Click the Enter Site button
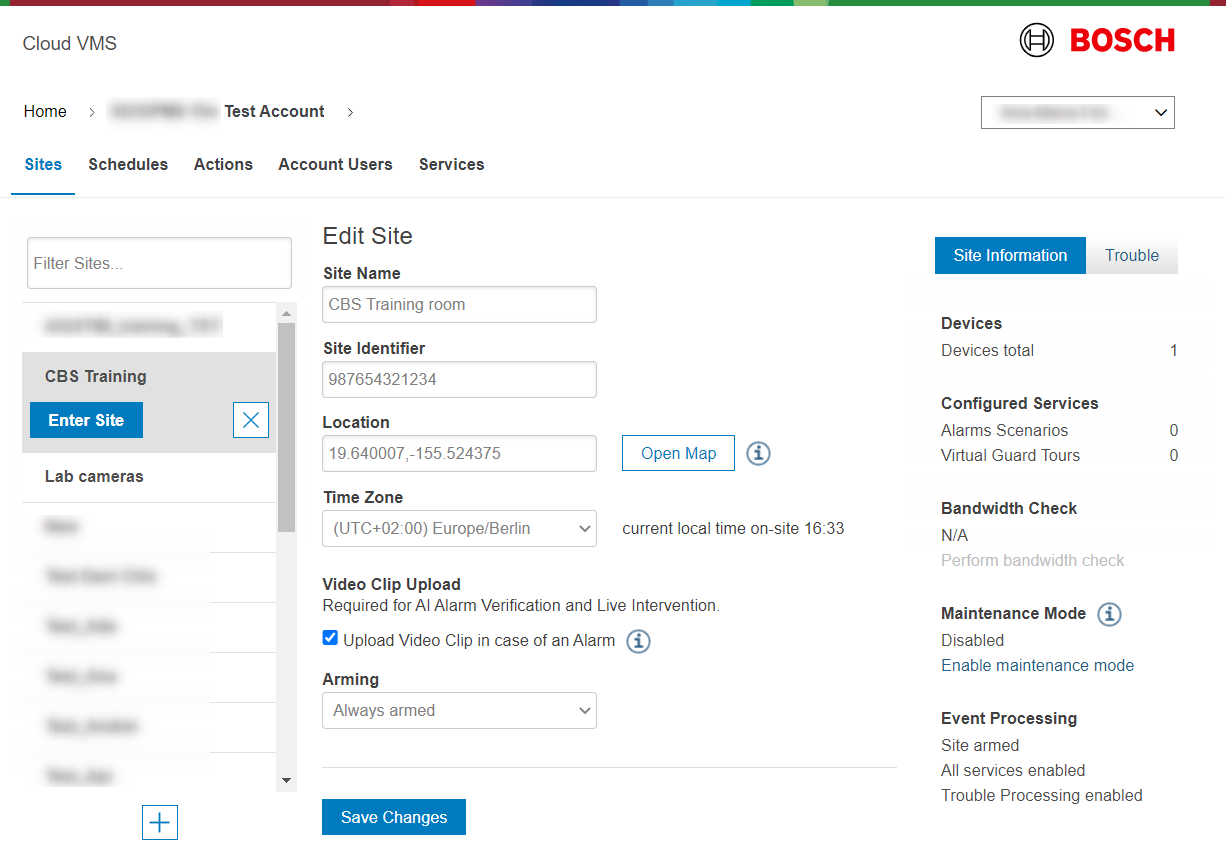 coord(86,421)
